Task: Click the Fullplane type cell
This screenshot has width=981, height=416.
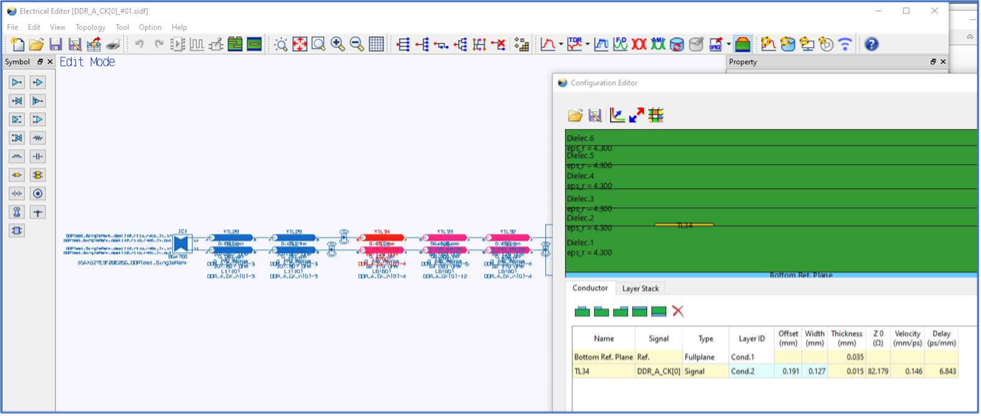Action: click(x=706, y=357)
